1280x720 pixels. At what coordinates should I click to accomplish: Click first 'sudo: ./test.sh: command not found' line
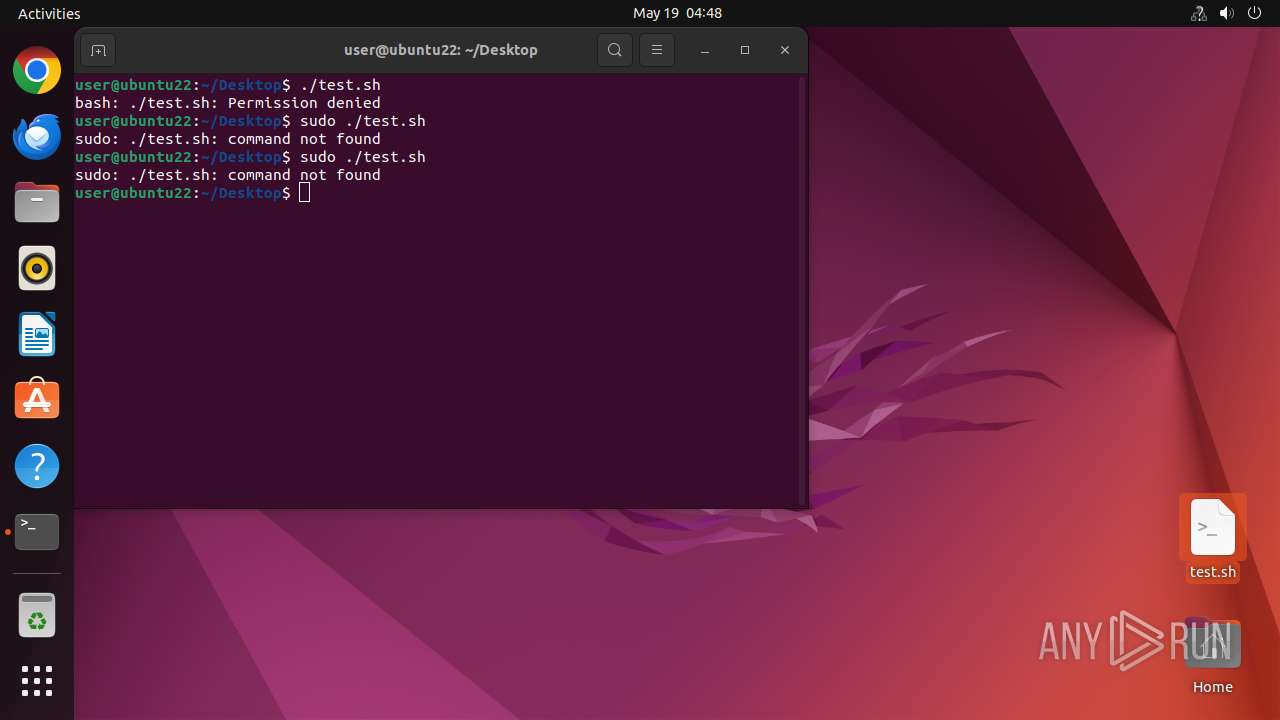coord(228,139)
